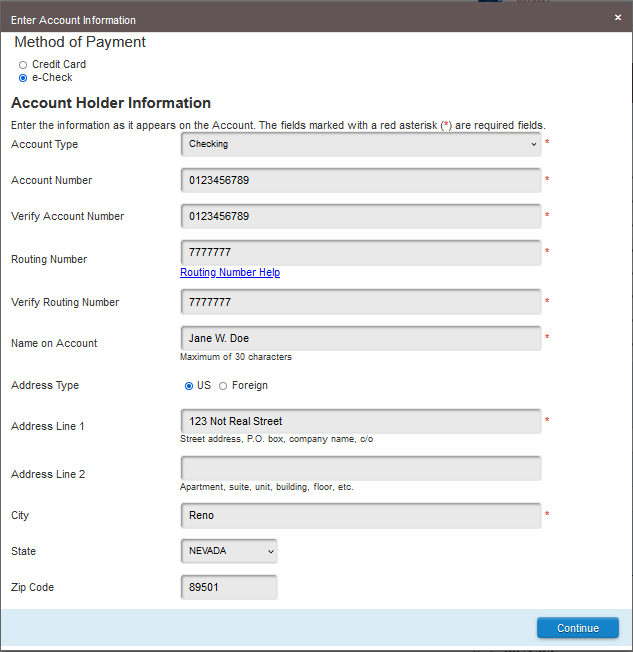Click the Continue button
633x652 pixels.
click(578, 627)
